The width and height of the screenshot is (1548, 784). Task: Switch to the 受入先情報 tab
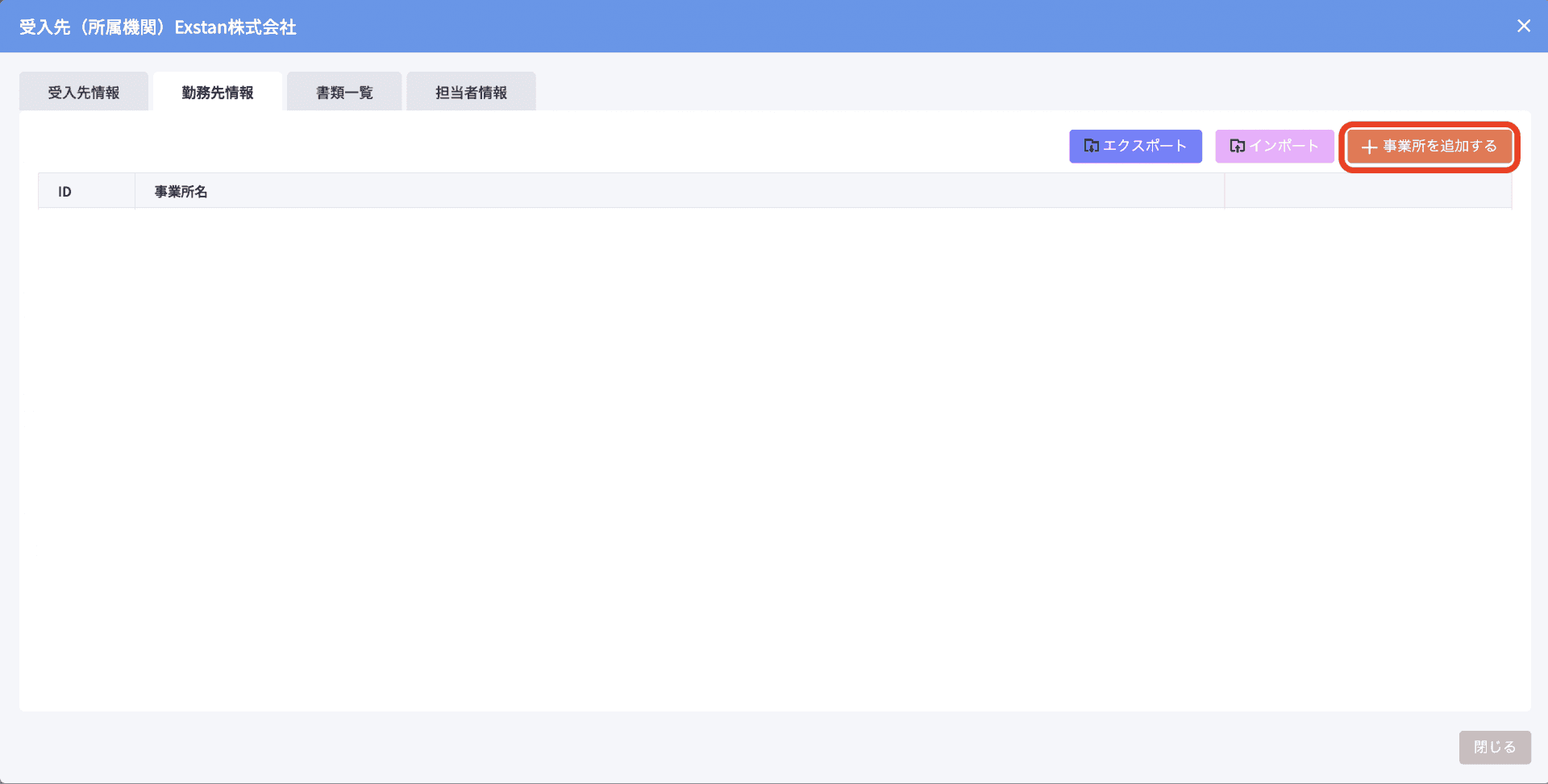(84, 92)
